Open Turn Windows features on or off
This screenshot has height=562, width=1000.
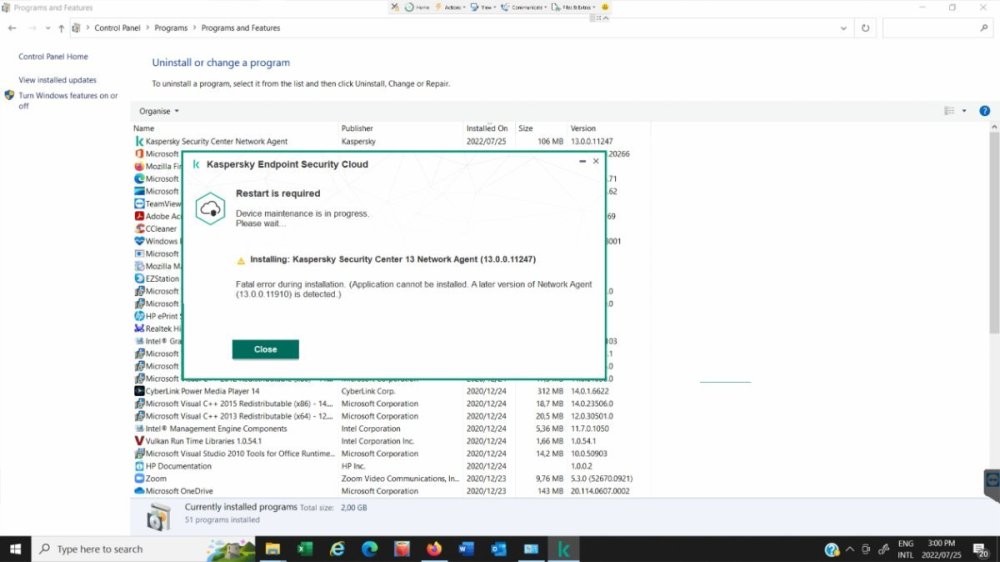[x=68, y=101]
